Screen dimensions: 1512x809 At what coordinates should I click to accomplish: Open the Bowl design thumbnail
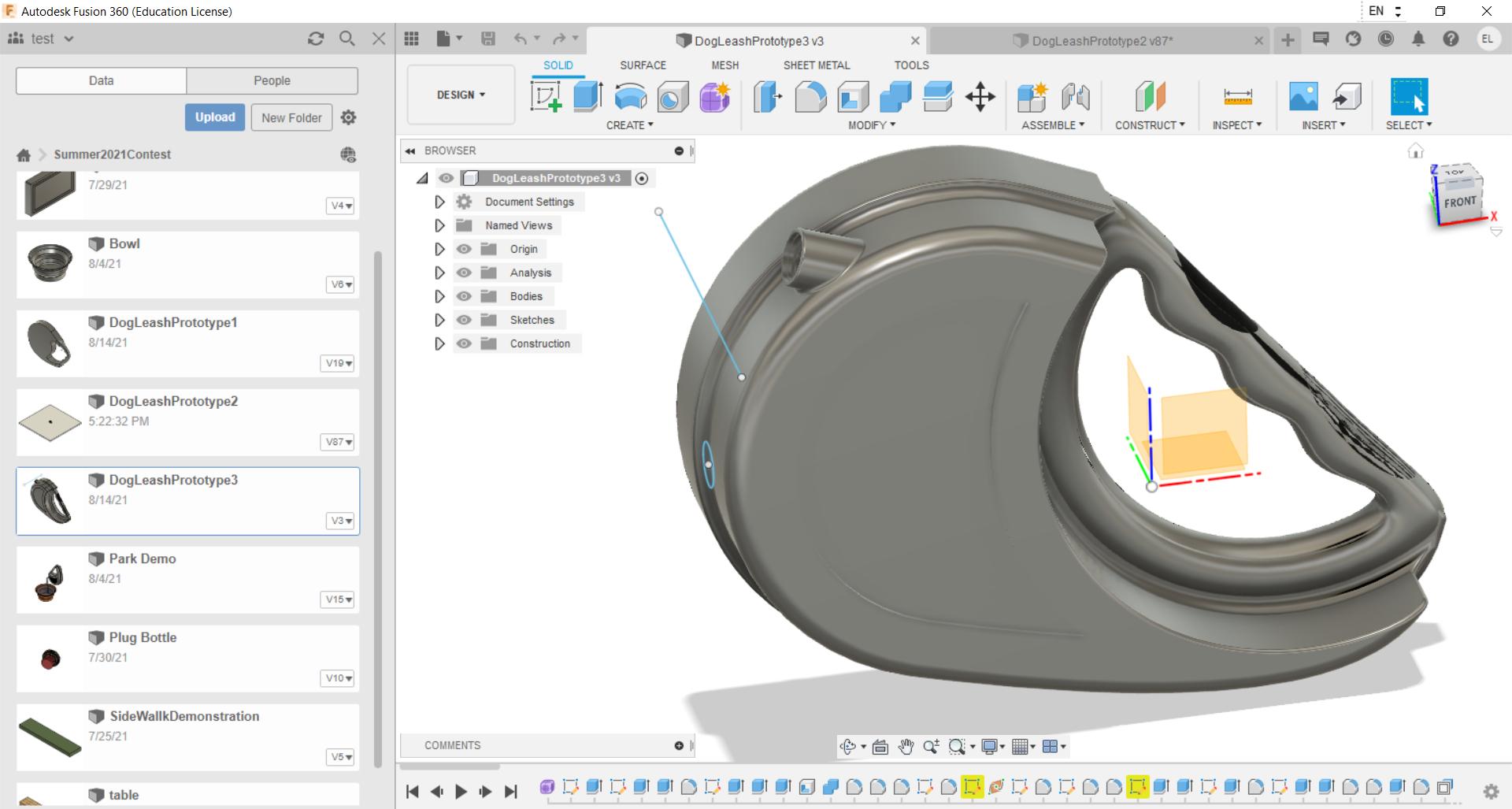(x=50, y=264)
